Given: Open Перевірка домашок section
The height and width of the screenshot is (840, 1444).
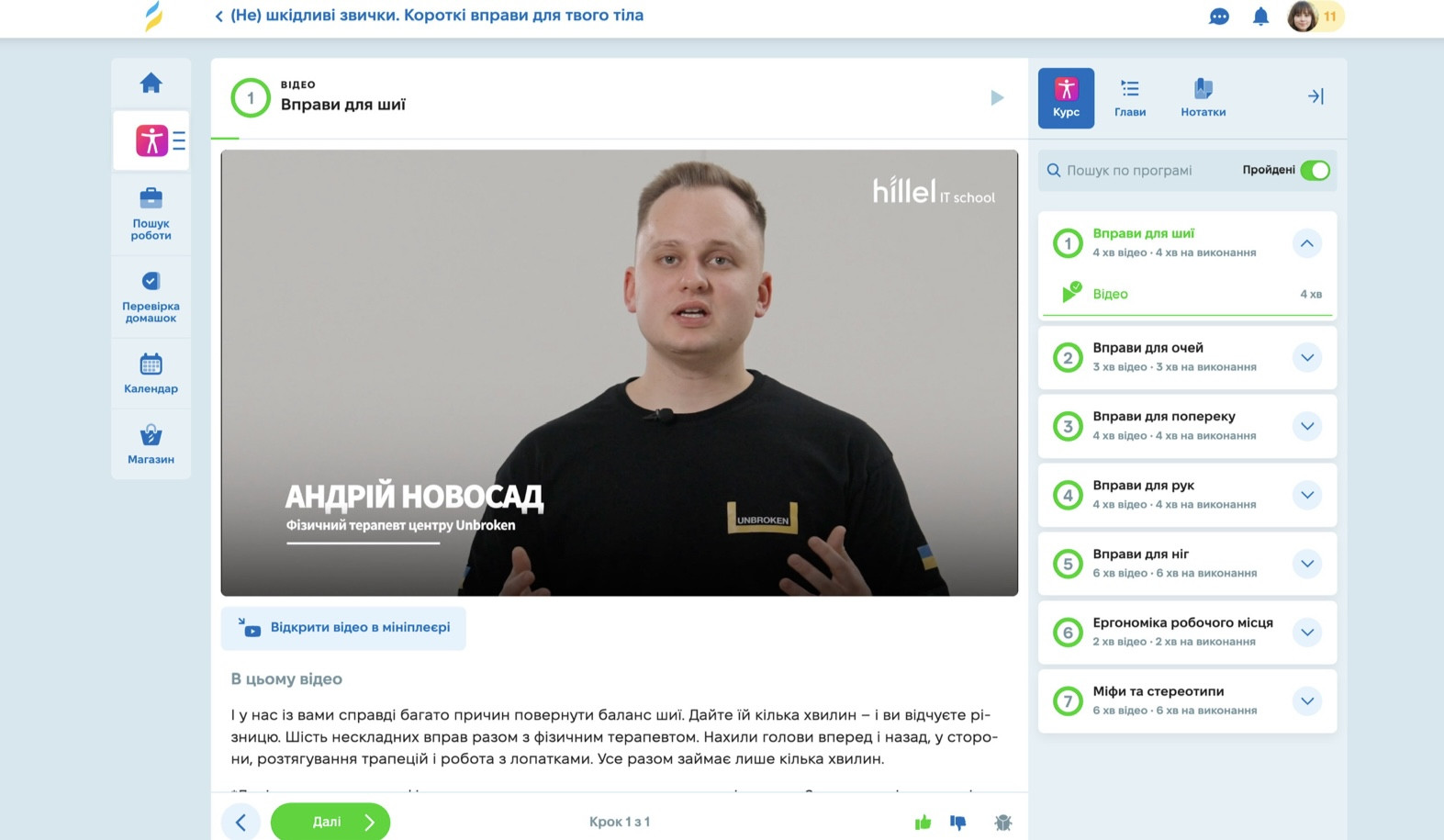Looking at the screenshot, I should click(151, 297).
